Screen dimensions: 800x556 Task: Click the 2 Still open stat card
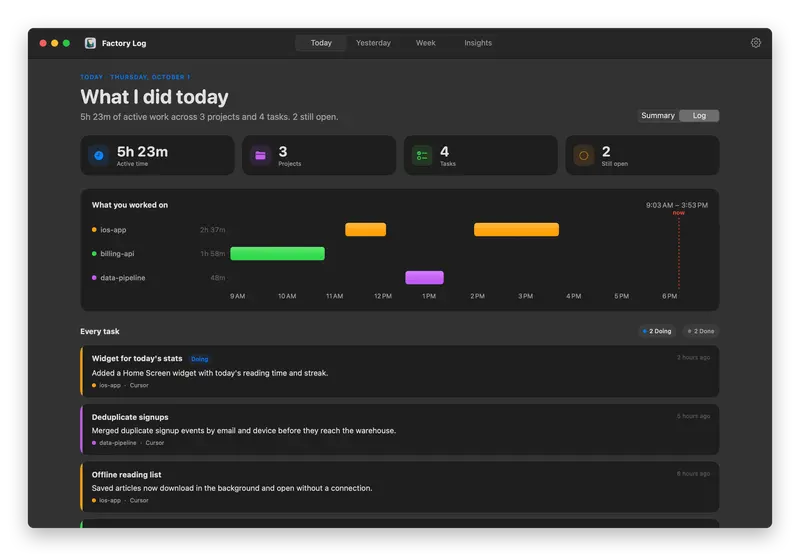tap(642, 156)
